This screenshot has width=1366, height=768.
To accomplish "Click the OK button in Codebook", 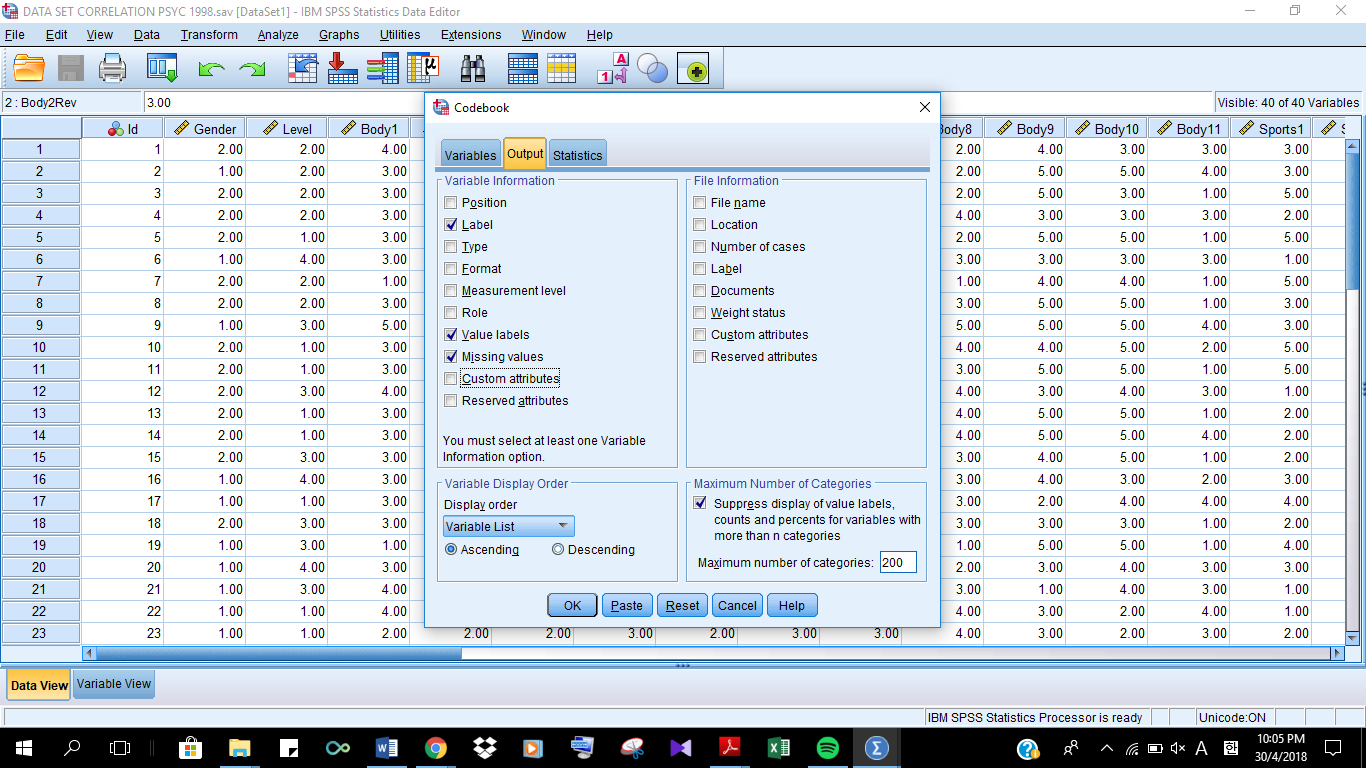I will click(x=572, y=605).
